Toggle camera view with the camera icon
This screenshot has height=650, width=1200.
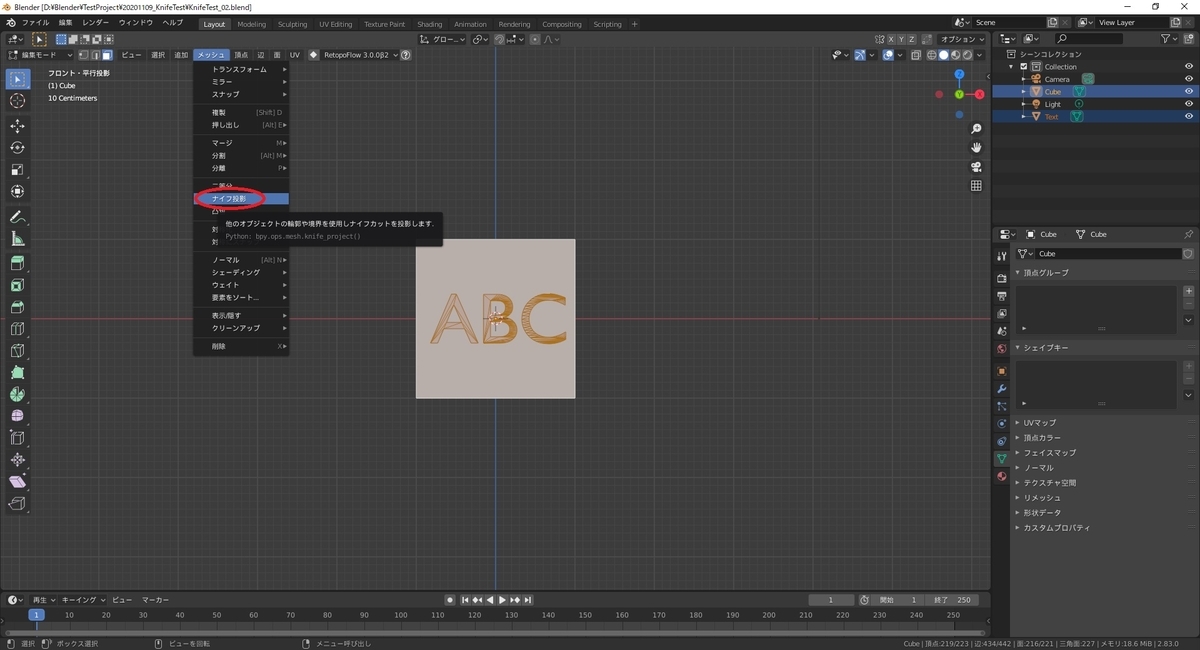(976, 167)
